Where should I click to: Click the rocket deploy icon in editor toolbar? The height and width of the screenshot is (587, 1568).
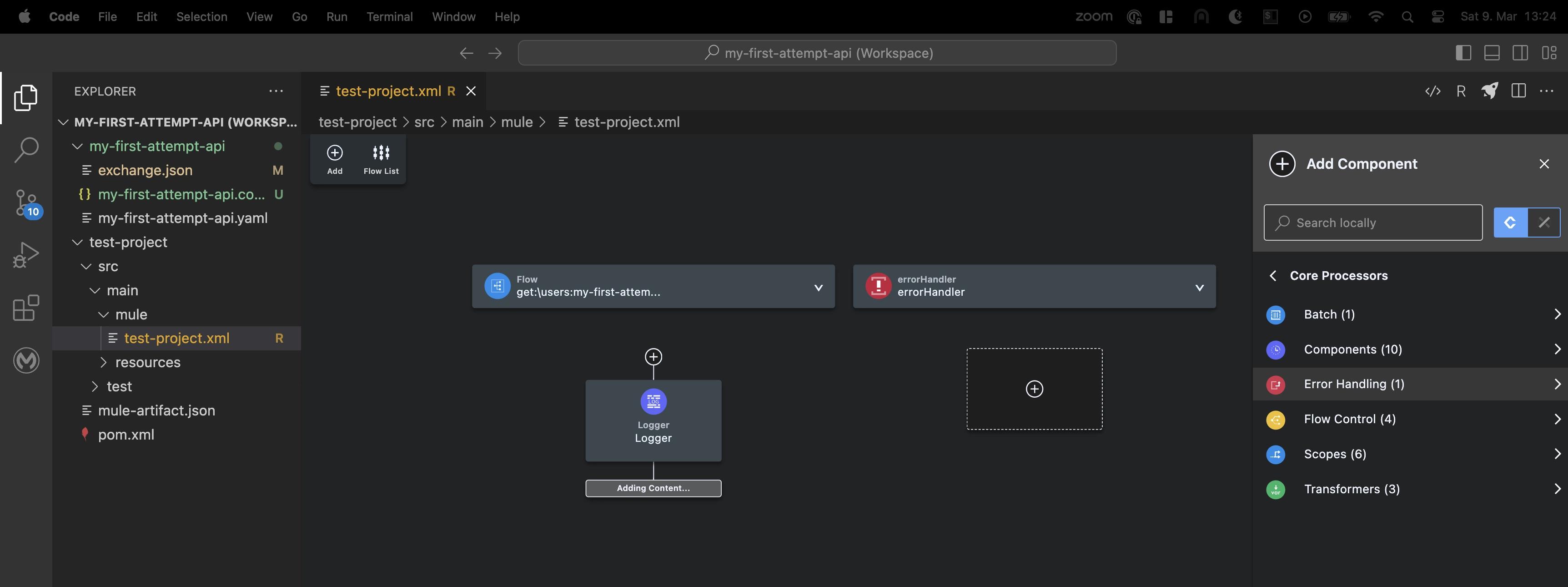coord(1489,91)
